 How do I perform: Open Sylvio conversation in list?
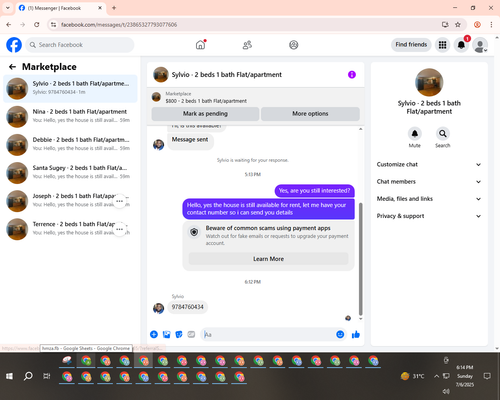[70, 89]
